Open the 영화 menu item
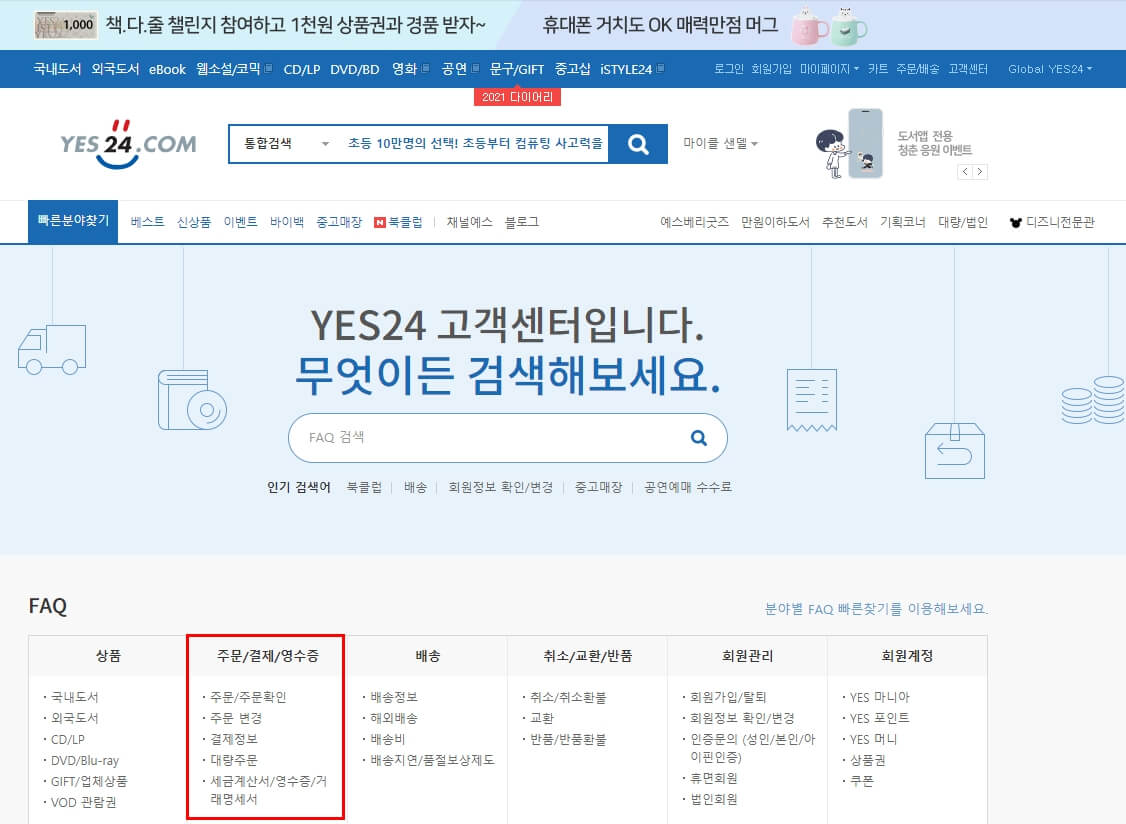1126x824 pixels. coord(410,69)
